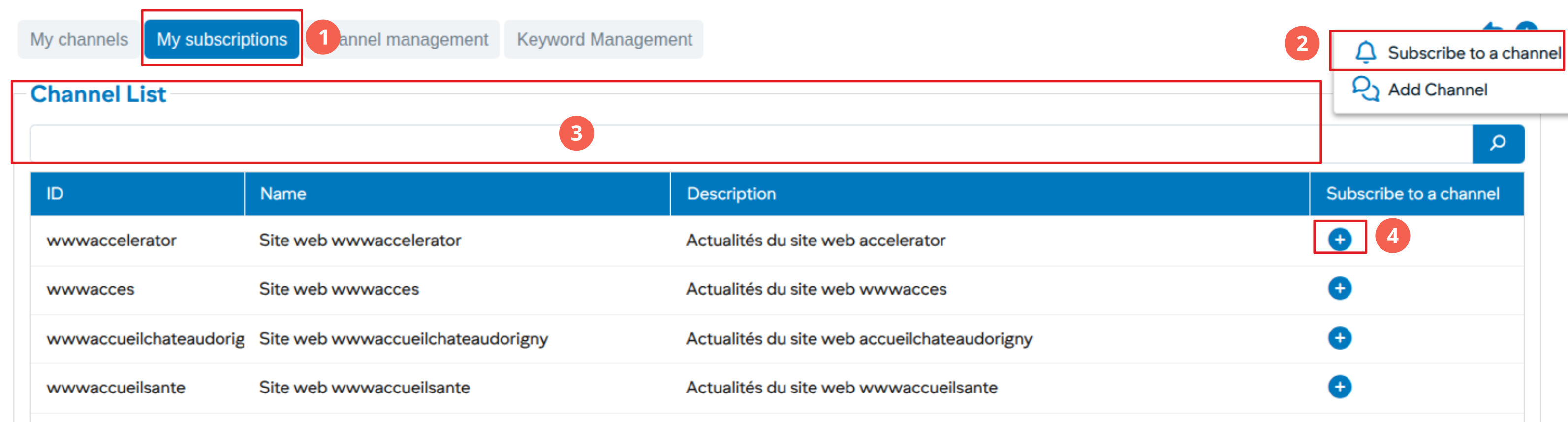Image resolution: width=1568 pixels, height=422 pixels.
Task: Switch to the My channels tab
Action: tap(79, 39)
